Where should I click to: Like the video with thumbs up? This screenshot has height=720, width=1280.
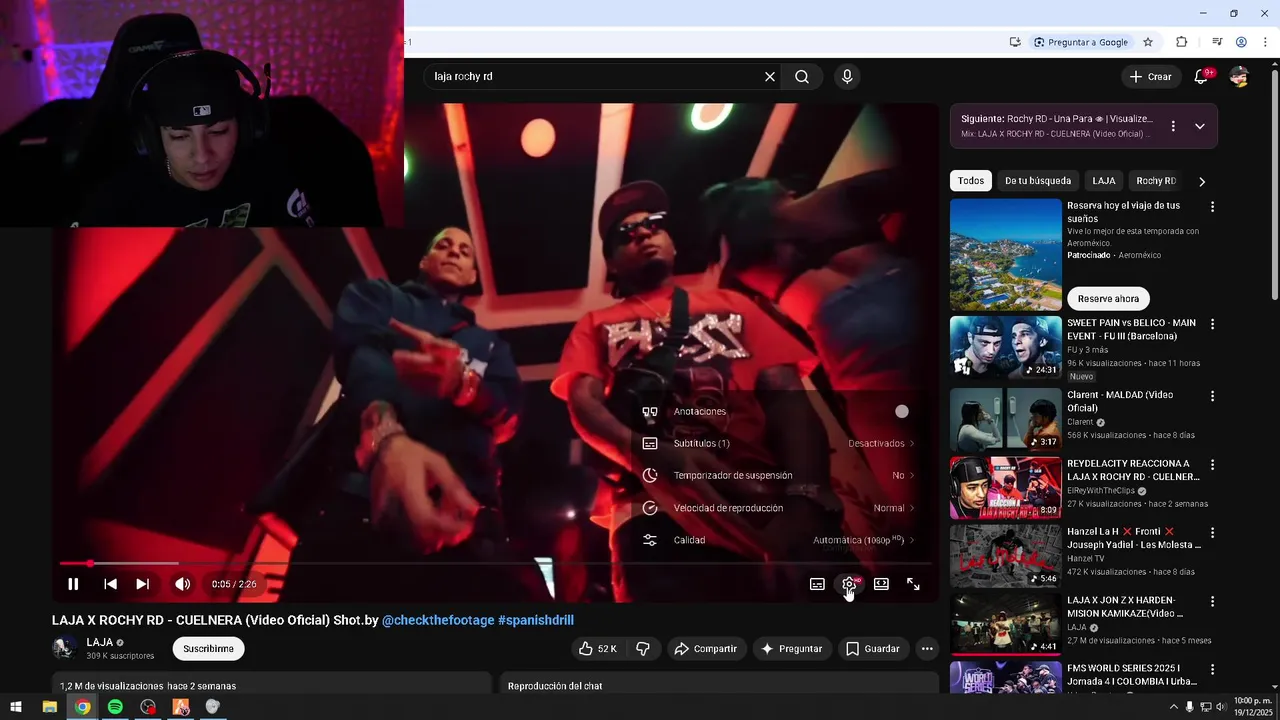point(598,649)
